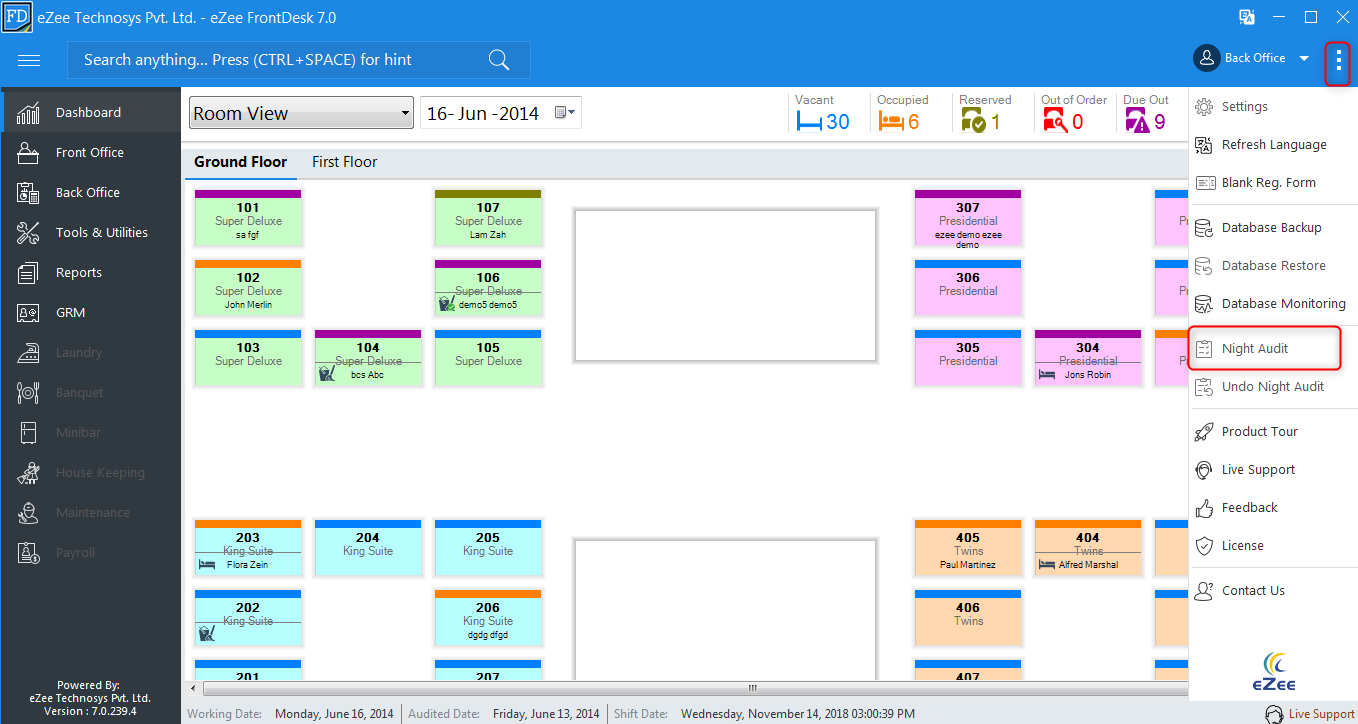Select room 406 Twins tile
This screenshot has height=724, width=1358.
[x=968, y=618]
